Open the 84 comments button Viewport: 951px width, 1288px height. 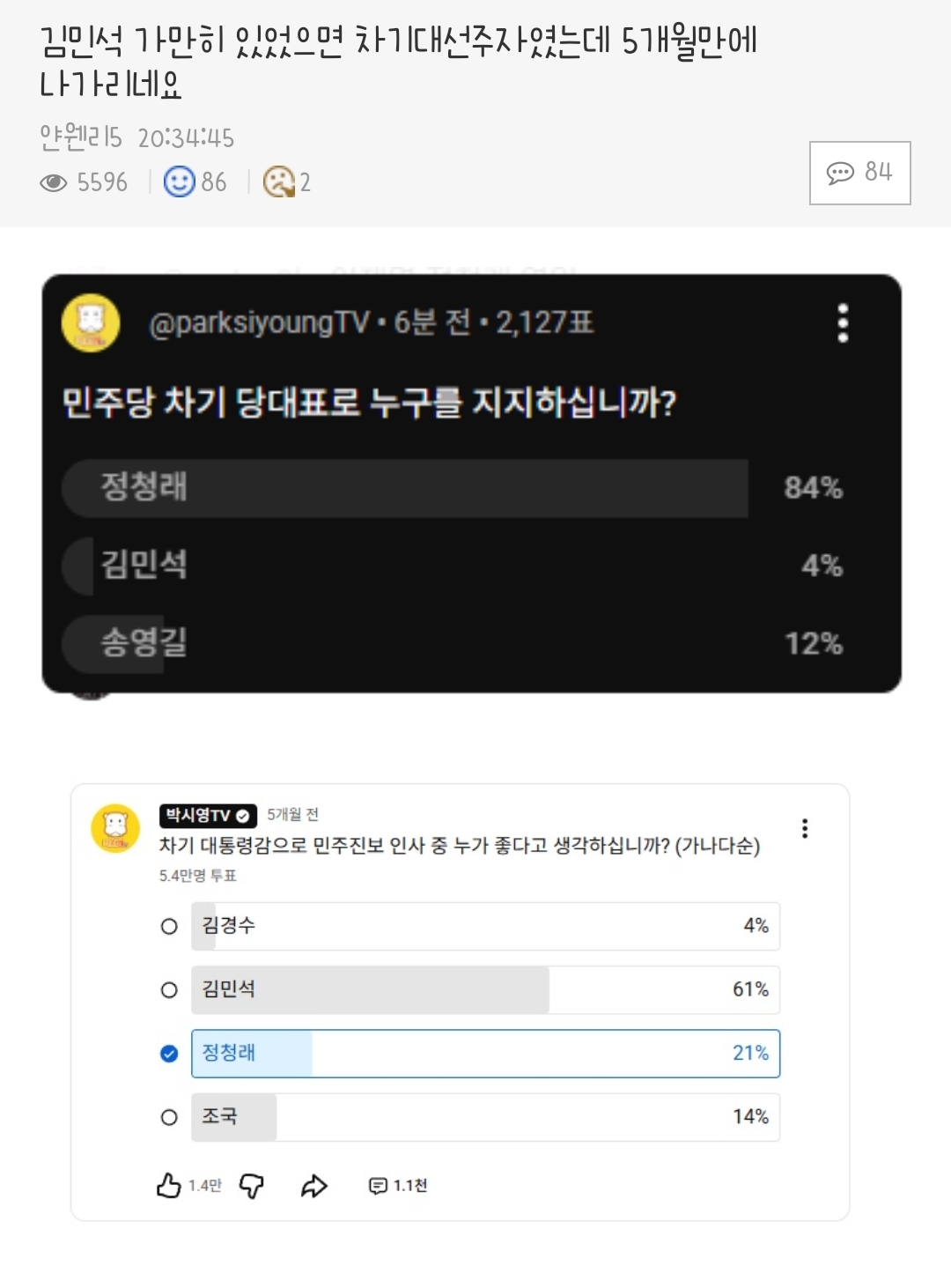(x=859, y=173)
